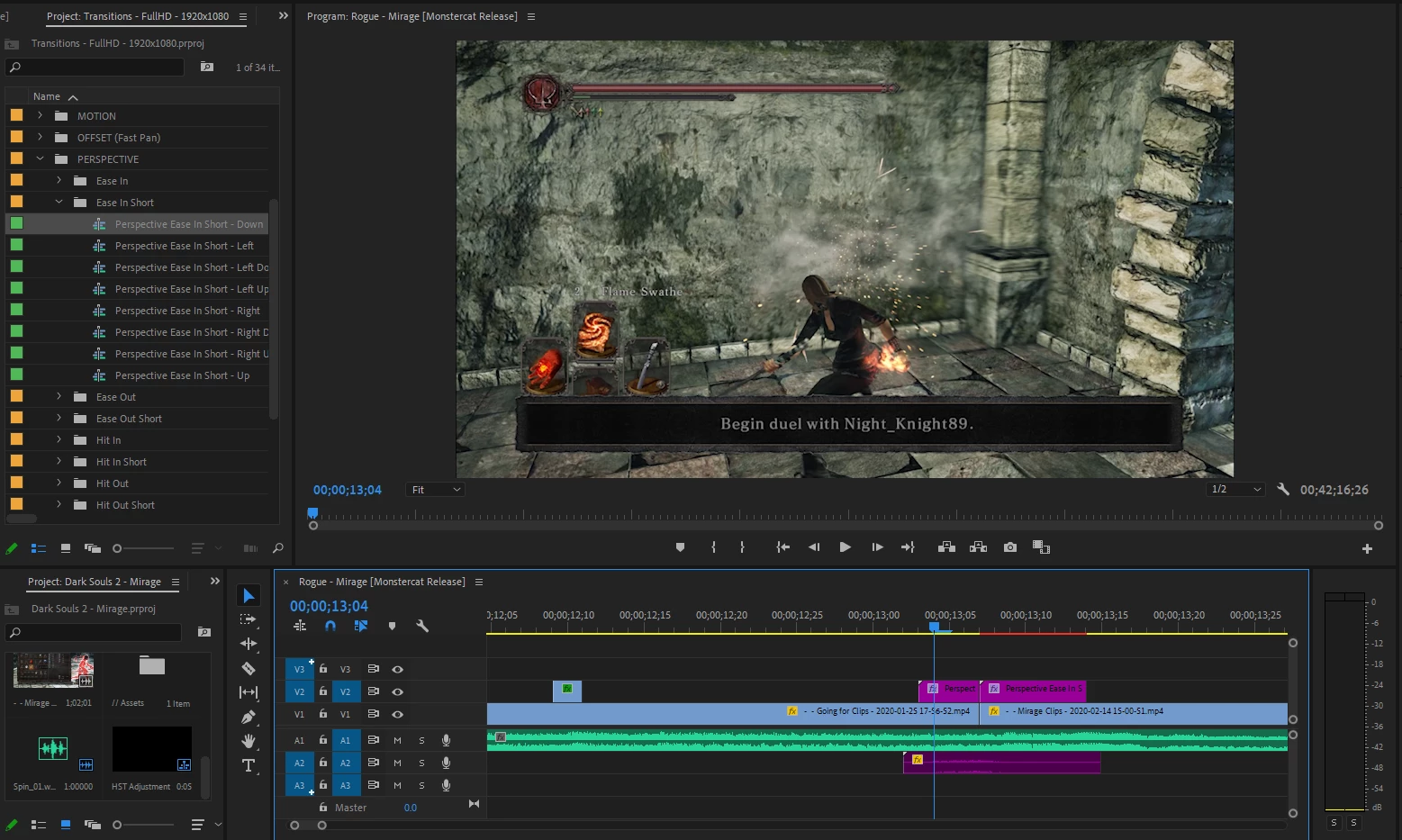This screenshot has height=840, width=1402.
Task: Open the Program monitor panel menu
Action: (530, 17)
